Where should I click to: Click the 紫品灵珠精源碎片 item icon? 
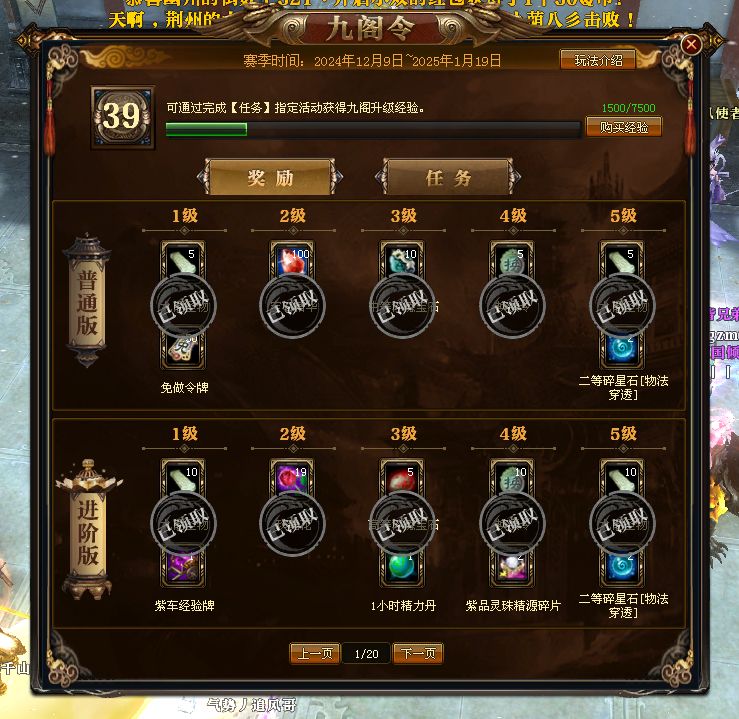(512, 567)
